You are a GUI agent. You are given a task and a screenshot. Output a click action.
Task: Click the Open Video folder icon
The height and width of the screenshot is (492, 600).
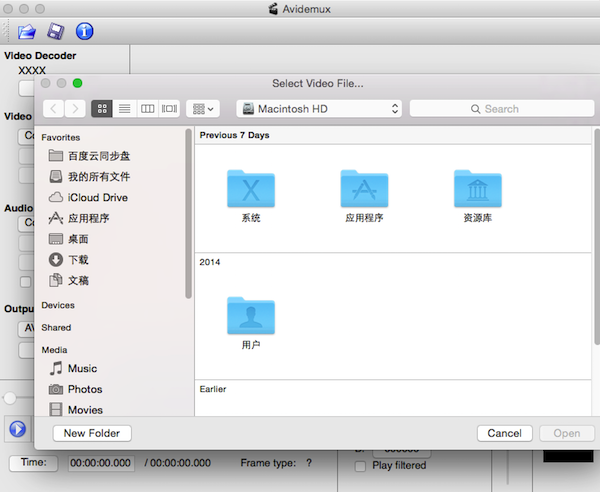coord(27,32)
